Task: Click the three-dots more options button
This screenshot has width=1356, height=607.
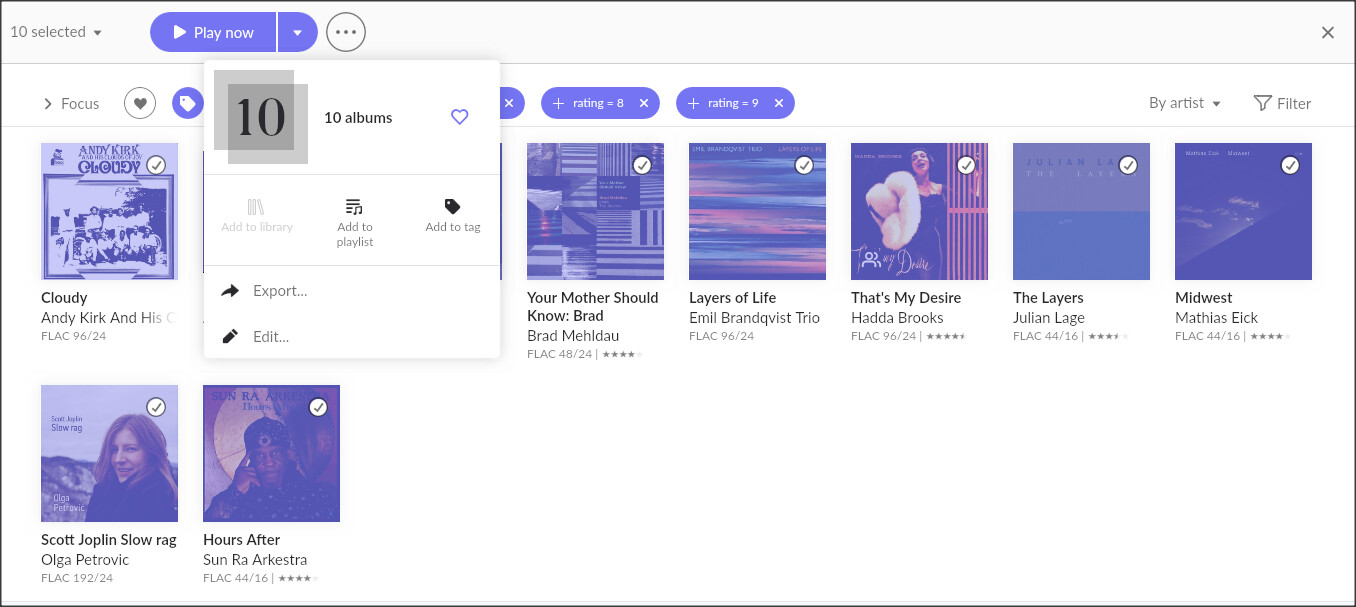Action: click(x=346, y=32)
